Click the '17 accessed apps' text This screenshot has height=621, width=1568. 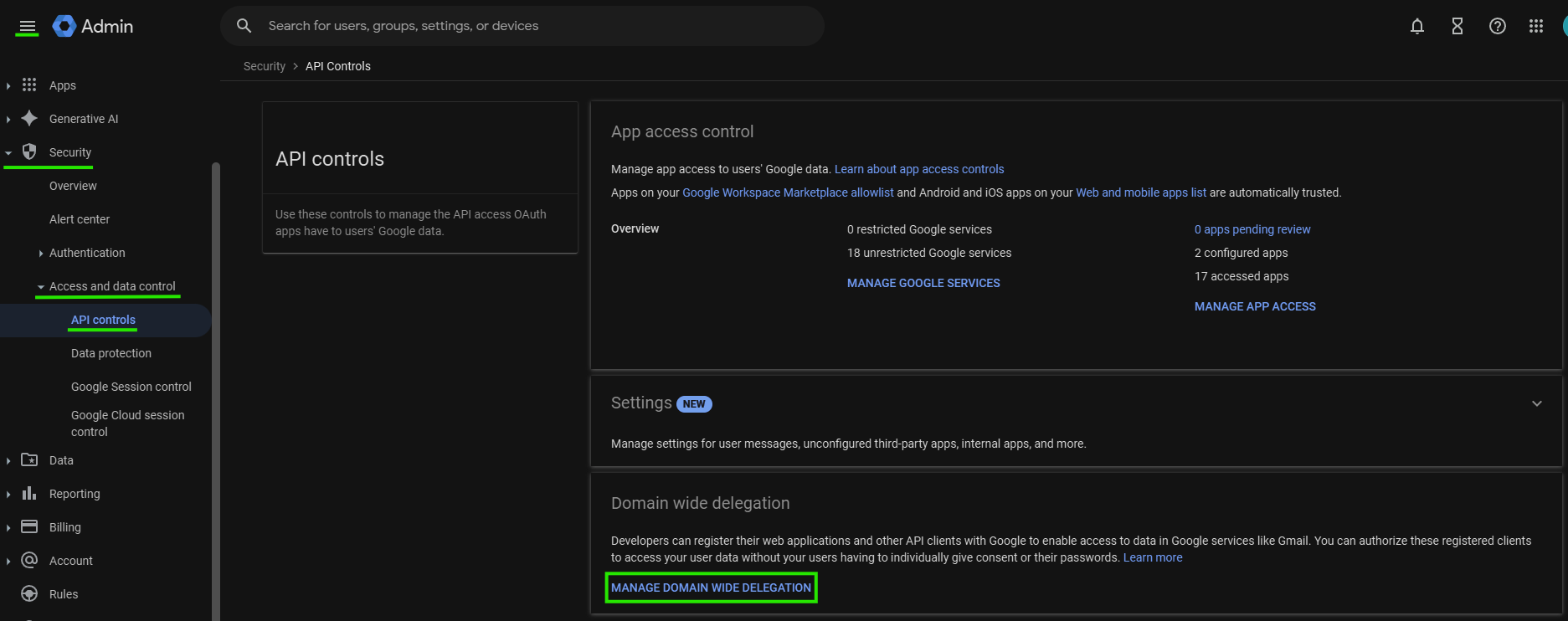pos(1242,276)
